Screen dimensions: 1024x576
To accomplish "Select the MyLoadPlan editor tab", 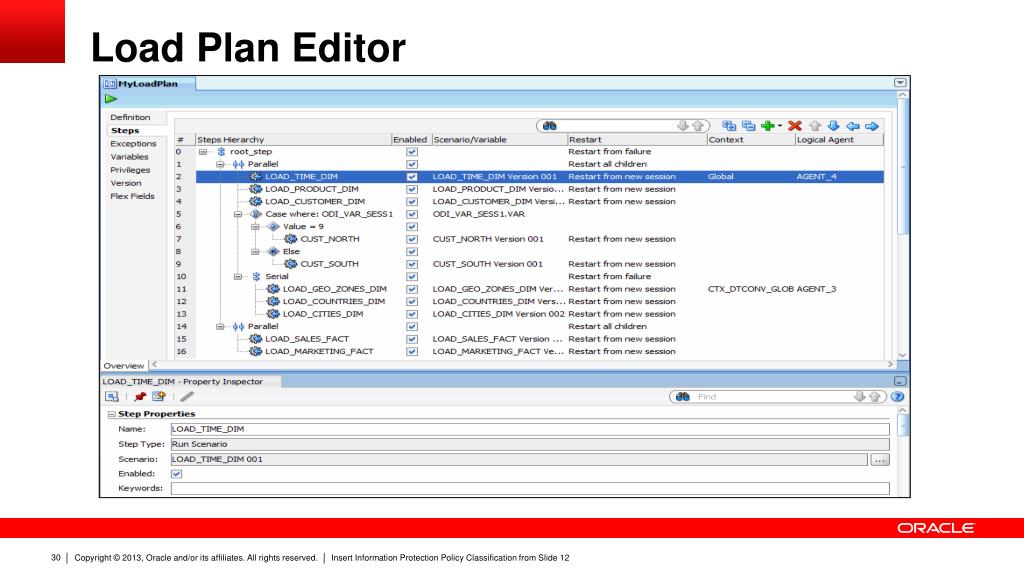I will coord(148,84).
